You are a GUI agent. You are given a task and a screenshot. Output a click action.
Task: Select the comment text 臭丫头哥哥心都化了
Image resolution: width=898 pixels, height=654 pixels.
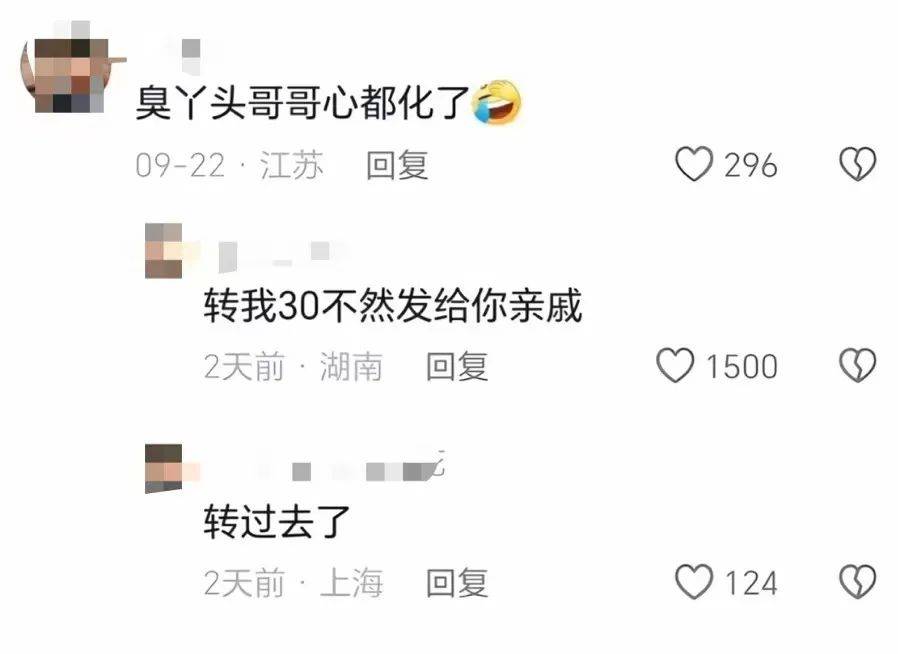tap(302, 102)
